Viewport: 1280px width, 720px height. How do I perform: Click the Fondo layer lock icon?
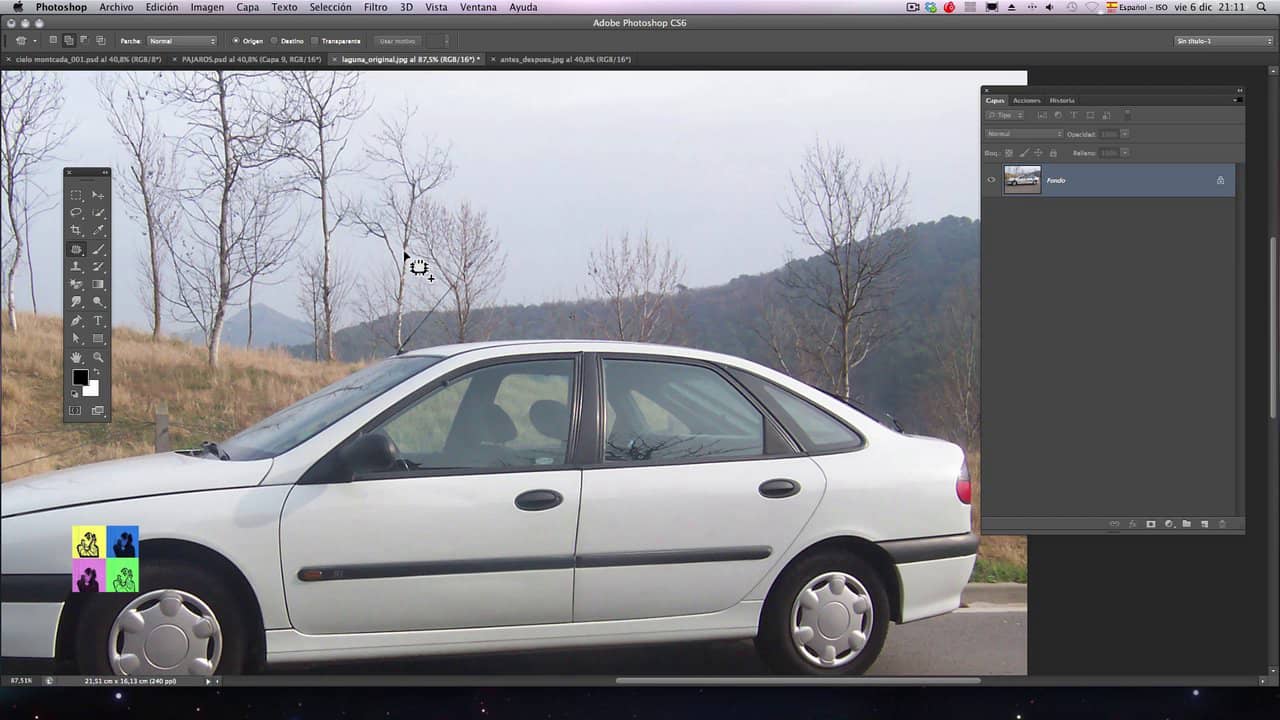(x=1220, y=180)
